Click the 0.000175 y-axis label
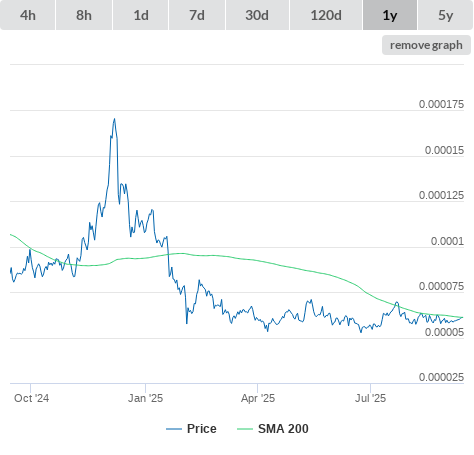Viewport: 474px width, 455px height. (441, 104)
